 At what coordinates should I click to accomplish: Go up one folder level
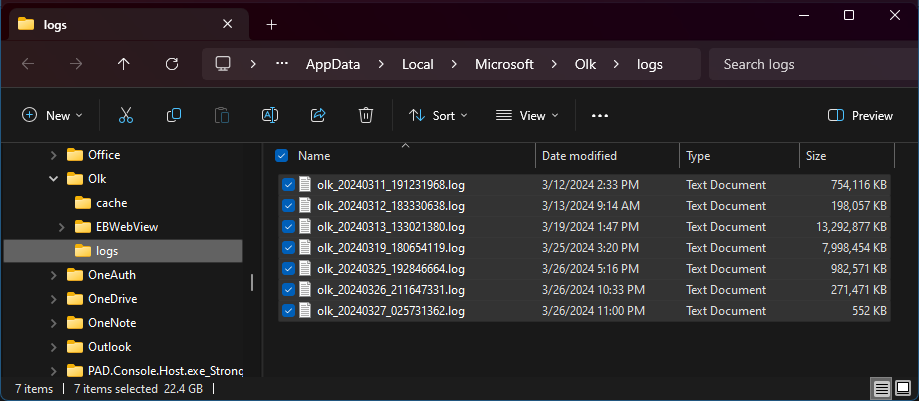(123, 64)
